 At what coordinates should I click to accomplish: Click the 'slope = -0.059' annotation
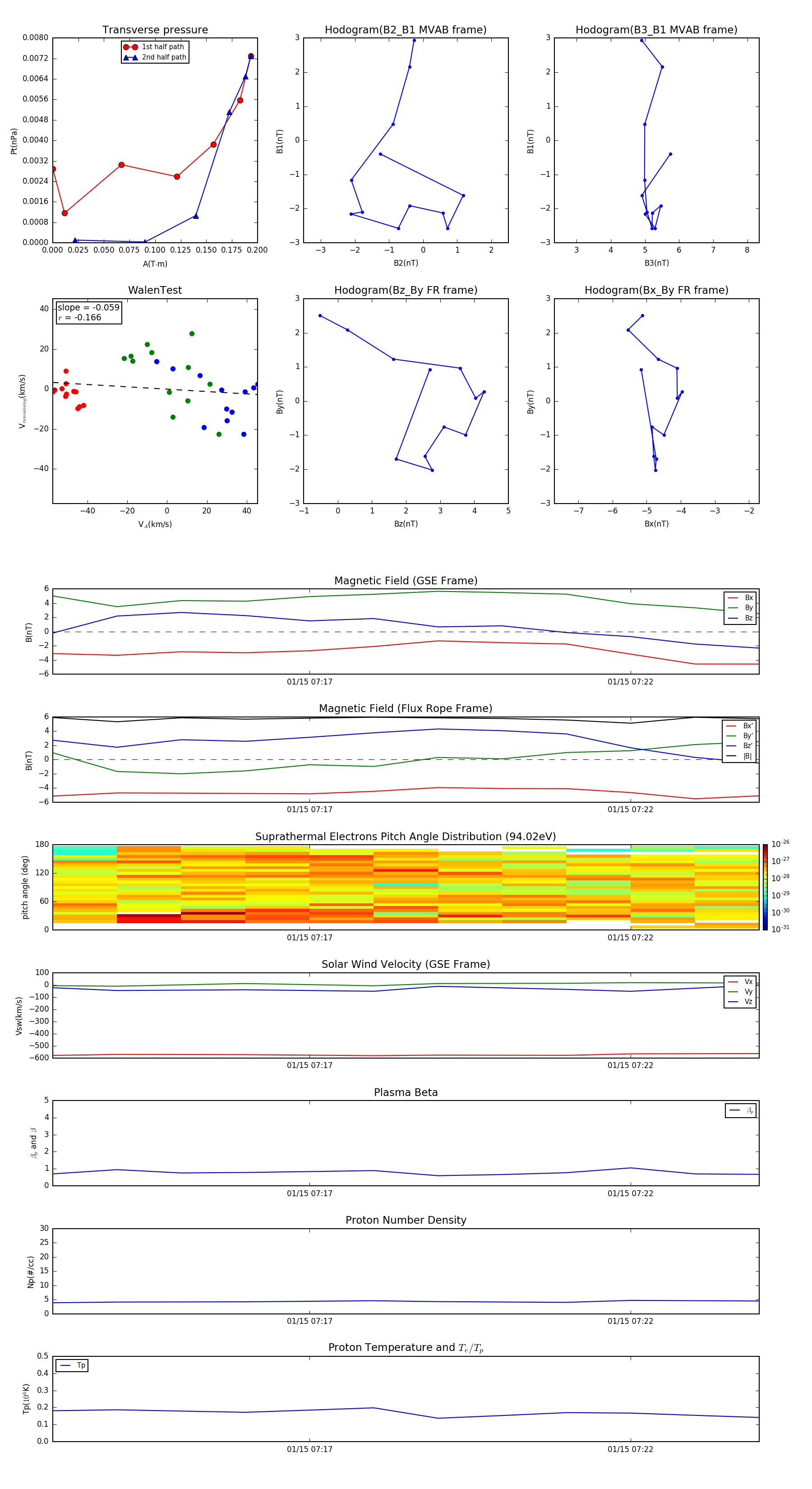click(88, 308)
